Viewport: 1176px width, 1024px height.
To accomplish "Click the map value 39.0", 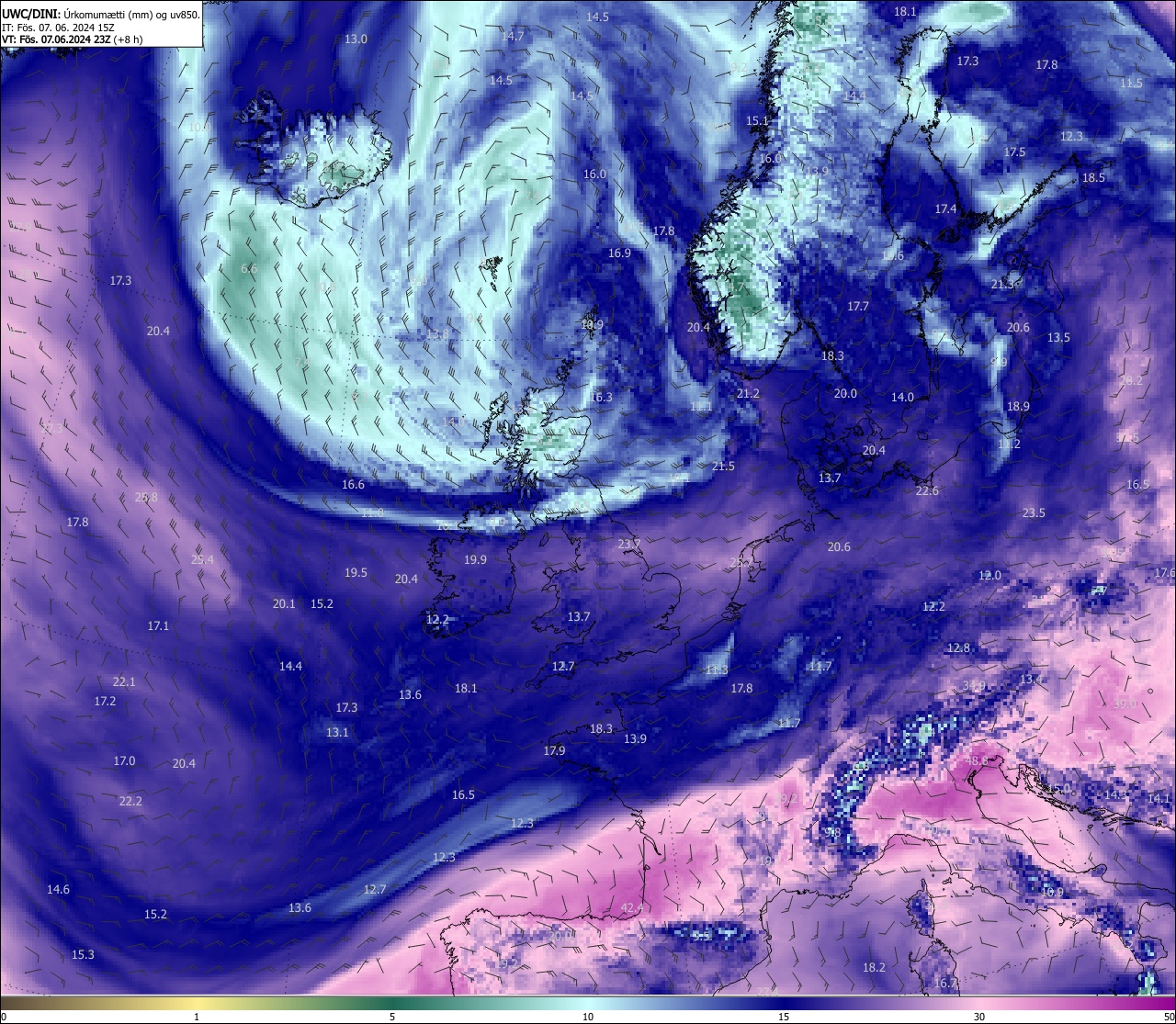I will 1125,703.
